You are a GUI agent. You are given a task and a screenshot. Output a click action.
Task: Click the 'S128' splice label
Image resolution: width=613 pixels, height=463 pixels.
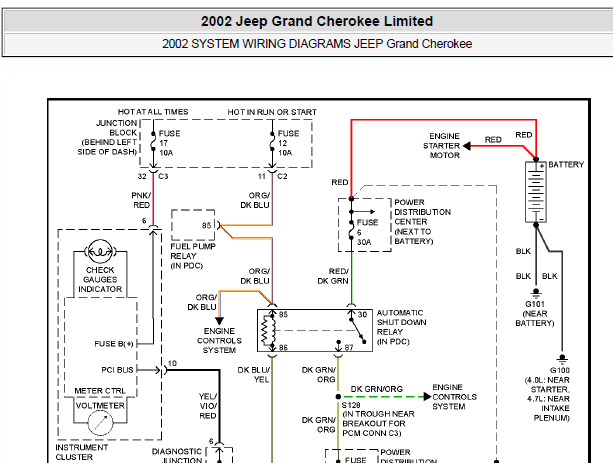point(351,405)
